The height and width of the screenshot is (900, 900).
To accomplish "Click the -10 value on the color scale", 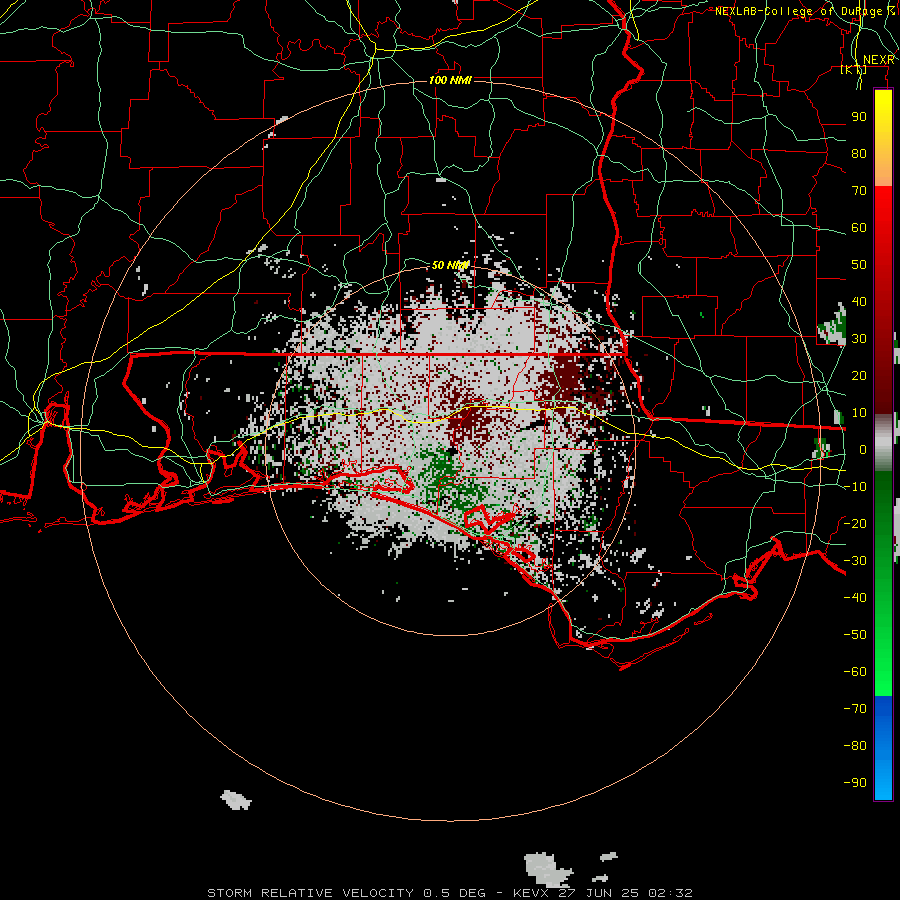I will click(x=855, y=487).
